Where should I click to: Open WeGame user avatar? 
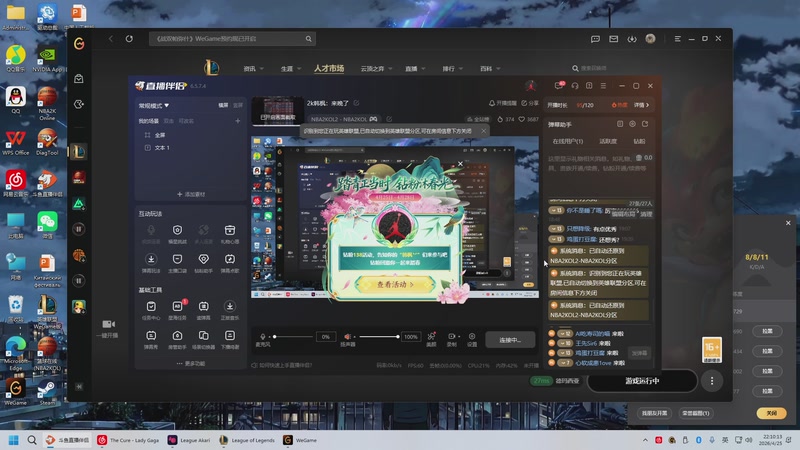[x=651, y=39]
